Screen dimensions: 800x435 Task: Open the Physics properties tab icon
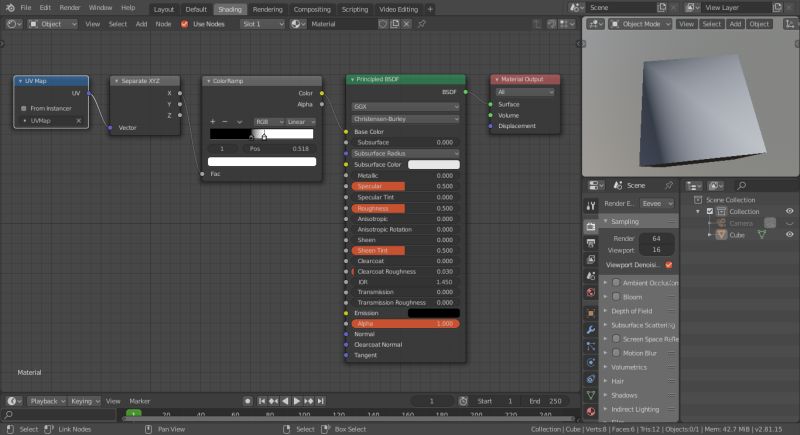pyautogui.click(x=591, y=362)
